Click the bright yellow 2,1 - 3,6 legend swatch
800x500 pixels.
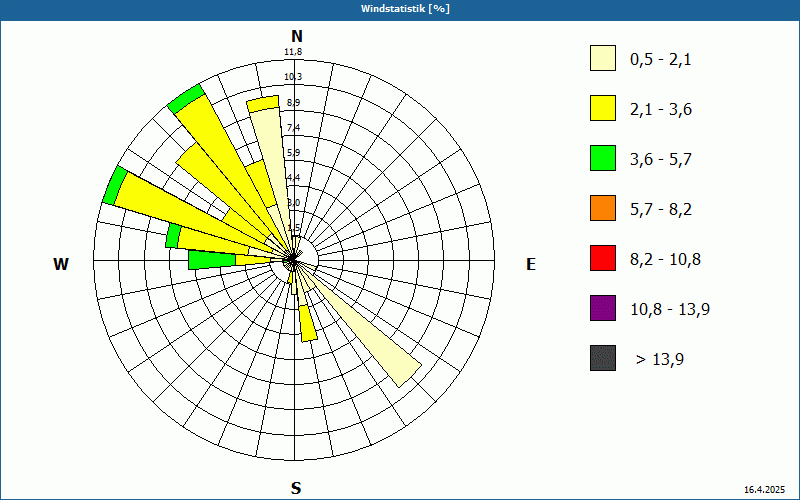[x=603, y=108]
